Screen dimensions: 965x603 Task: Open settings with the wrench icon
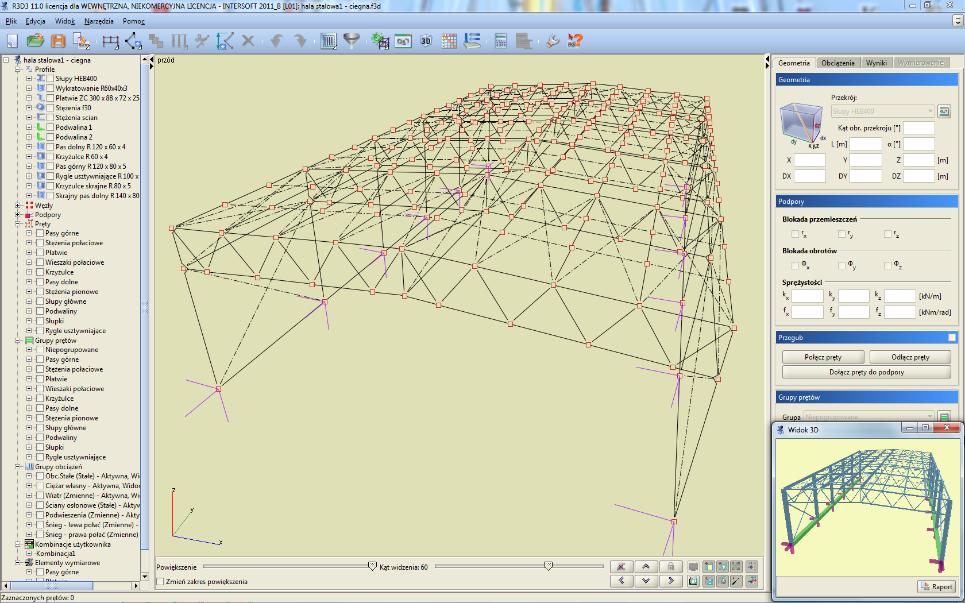point(552,41)
